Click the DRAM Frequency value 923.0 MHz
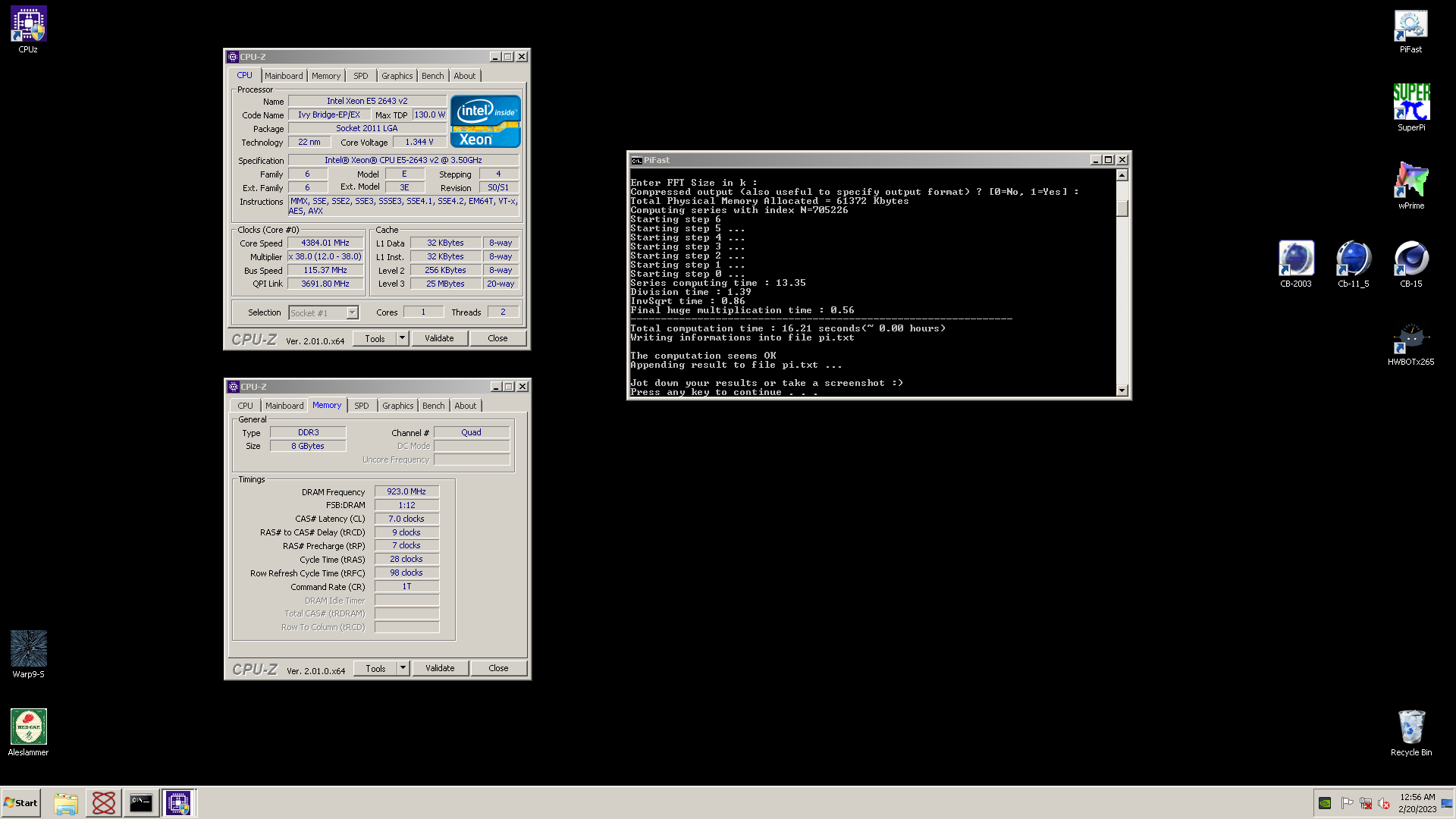This screenshot has width=1456, height=819. coord(406,491)
